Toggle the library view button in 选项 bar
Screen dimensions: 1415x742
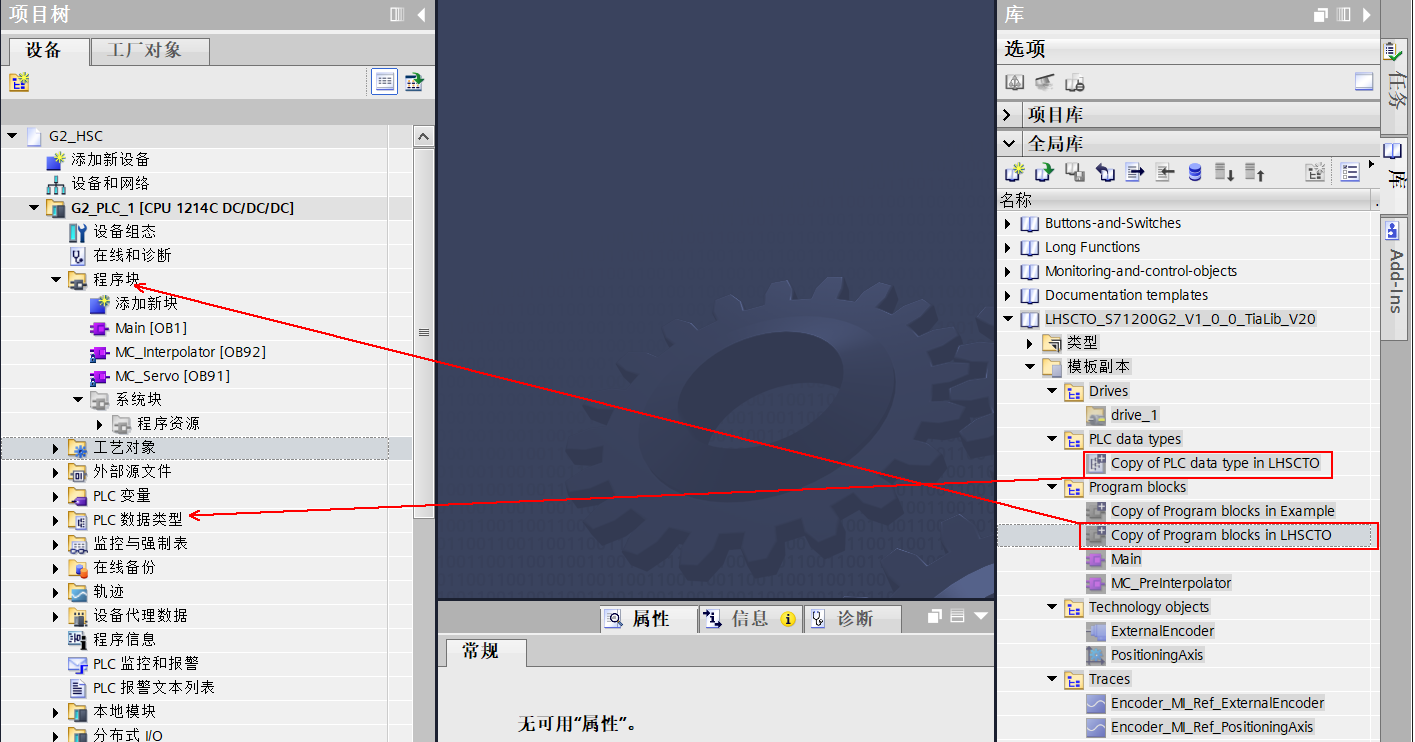coord(1364,82)
